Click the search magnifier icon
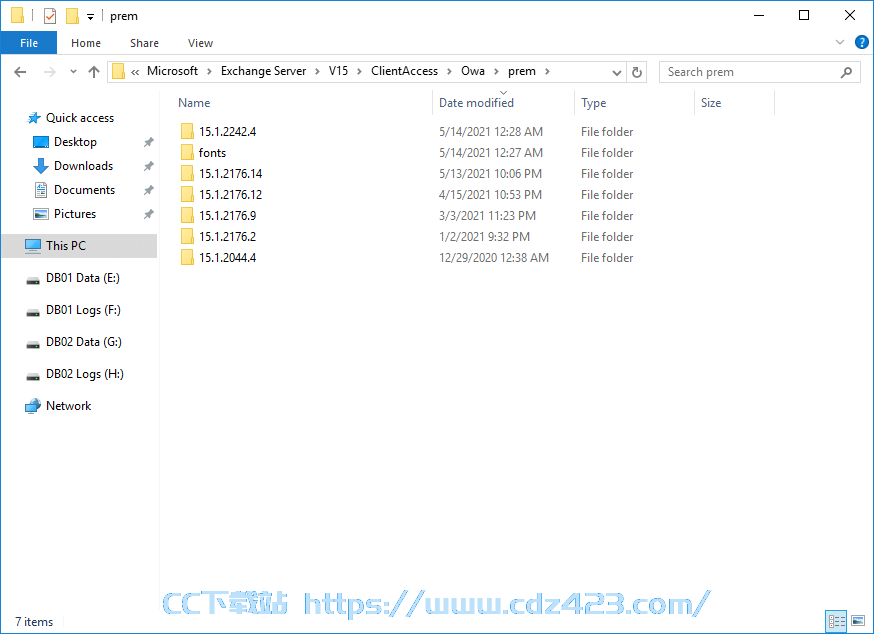The width and height of the screenshot is (874, 634). (846, 72)
